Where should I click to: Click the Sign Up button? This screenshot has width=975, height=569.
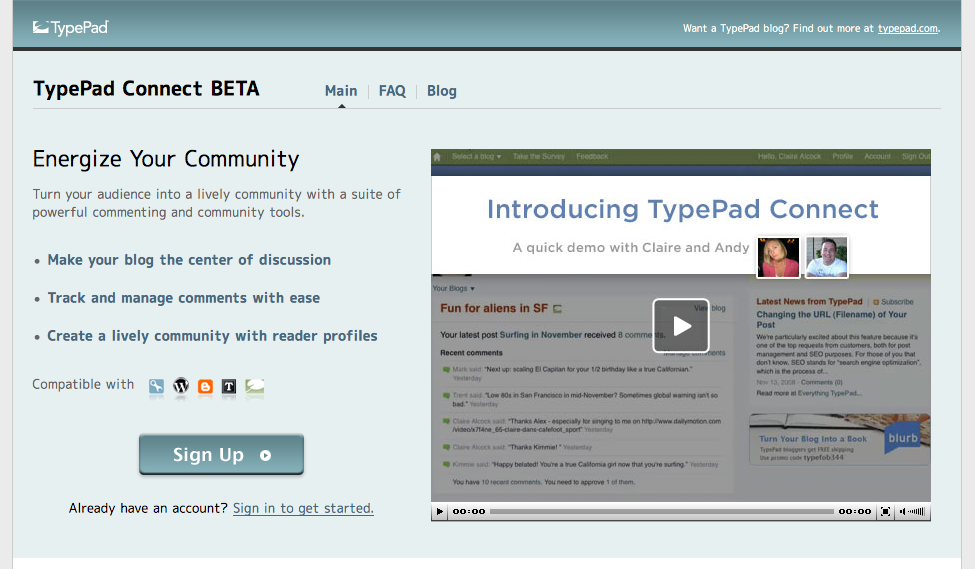pos(221,455)
